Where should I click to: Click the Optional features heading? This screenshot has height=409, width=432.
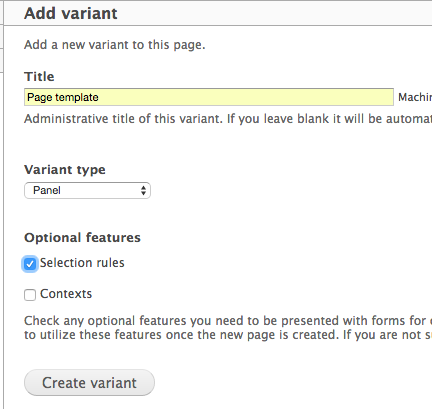click(x=82, y=238)
